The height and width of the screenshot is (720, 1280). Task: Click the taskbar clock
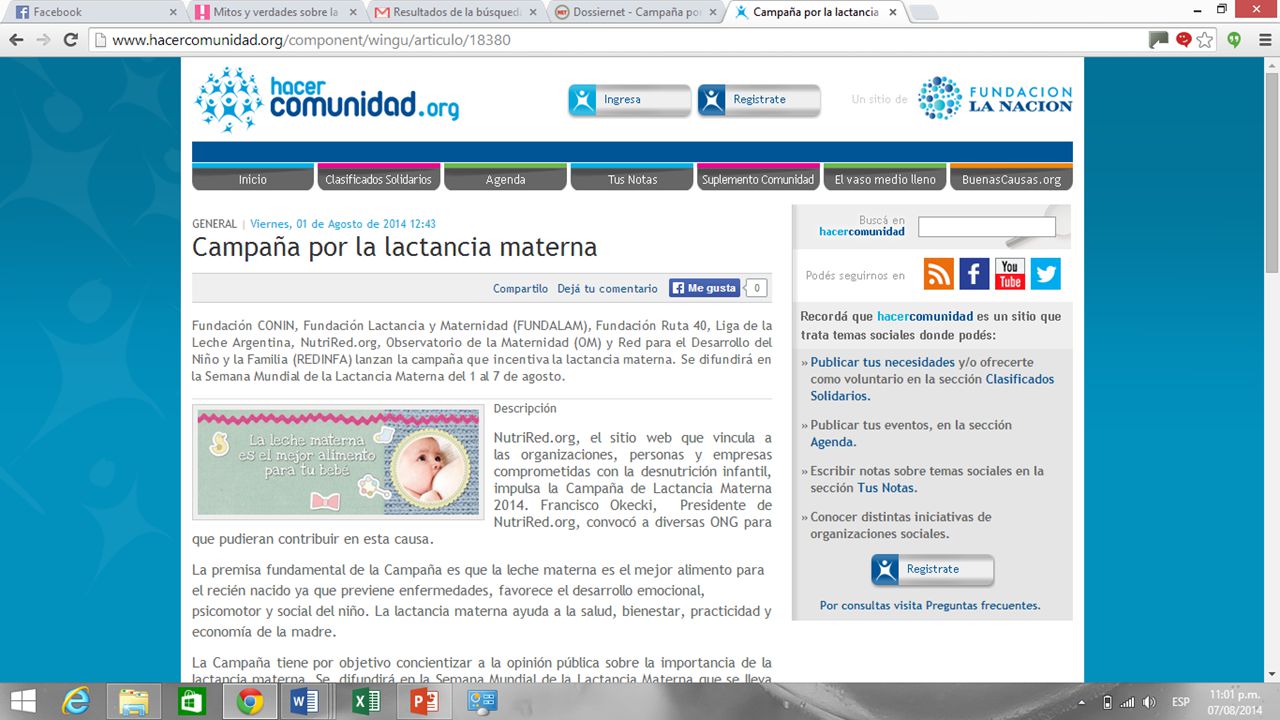click(1235, 701)
